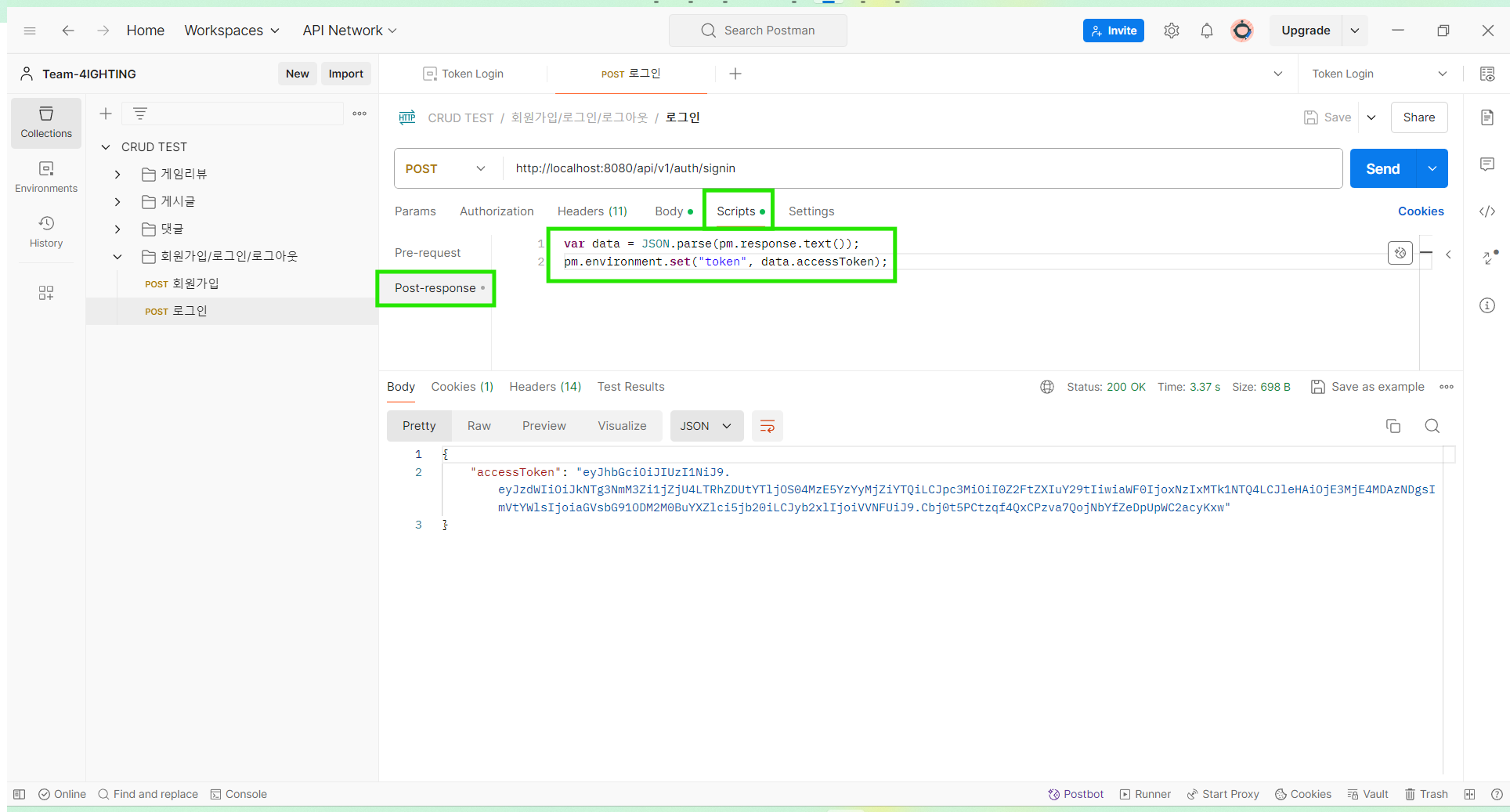Click the New button
This screenshot has width=1510, height=812.
[298, 74]
